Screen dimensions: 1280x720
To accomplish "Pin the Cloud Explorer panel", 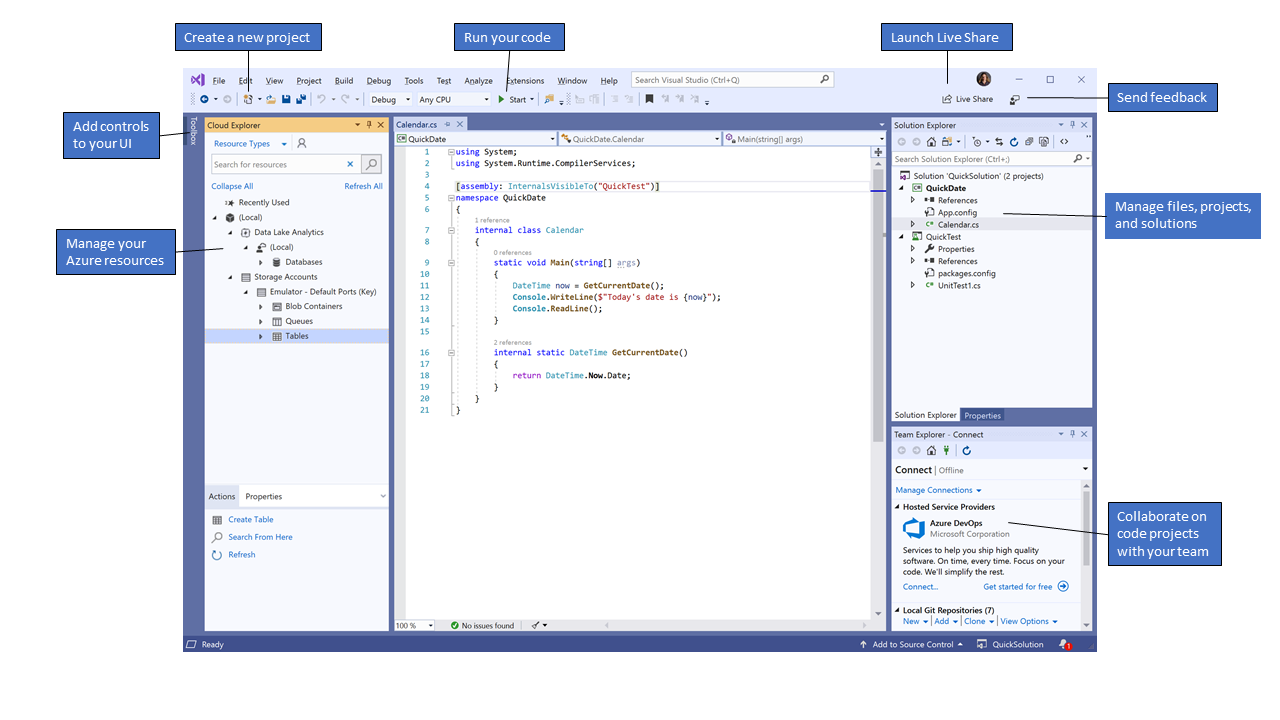I will tap(369, 124).
